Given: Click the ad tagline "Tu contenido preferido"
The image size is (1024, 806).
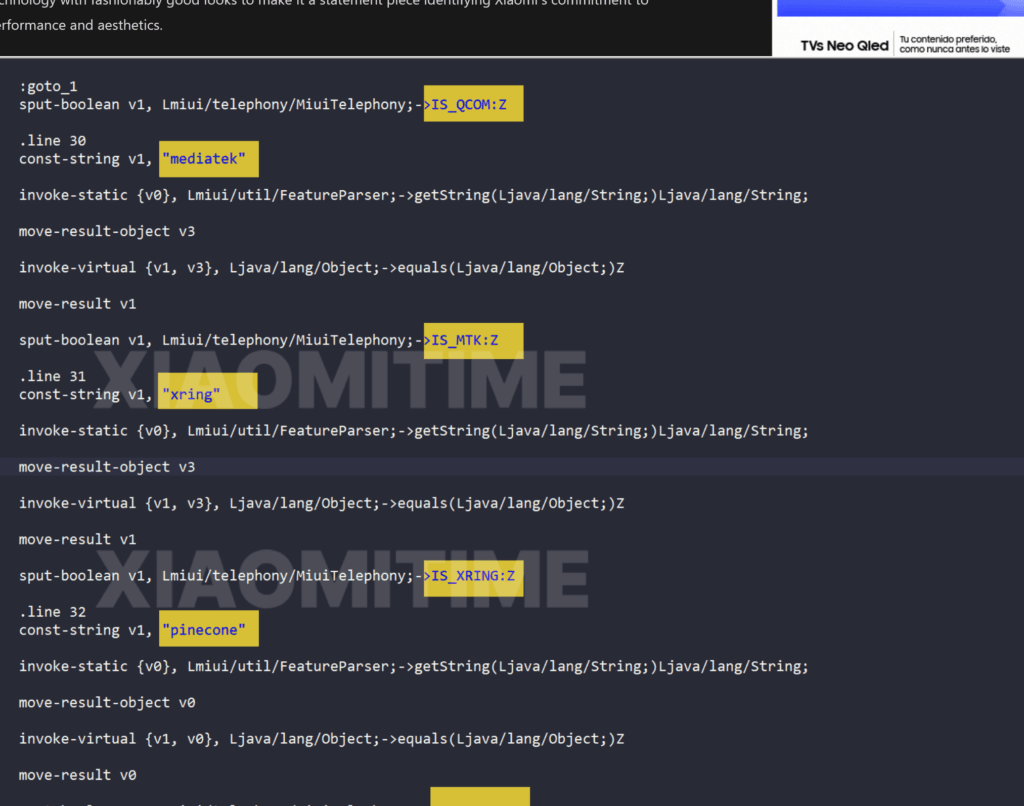Looking at the screenshot, I should pyautogui.click(x=948, y=39).
